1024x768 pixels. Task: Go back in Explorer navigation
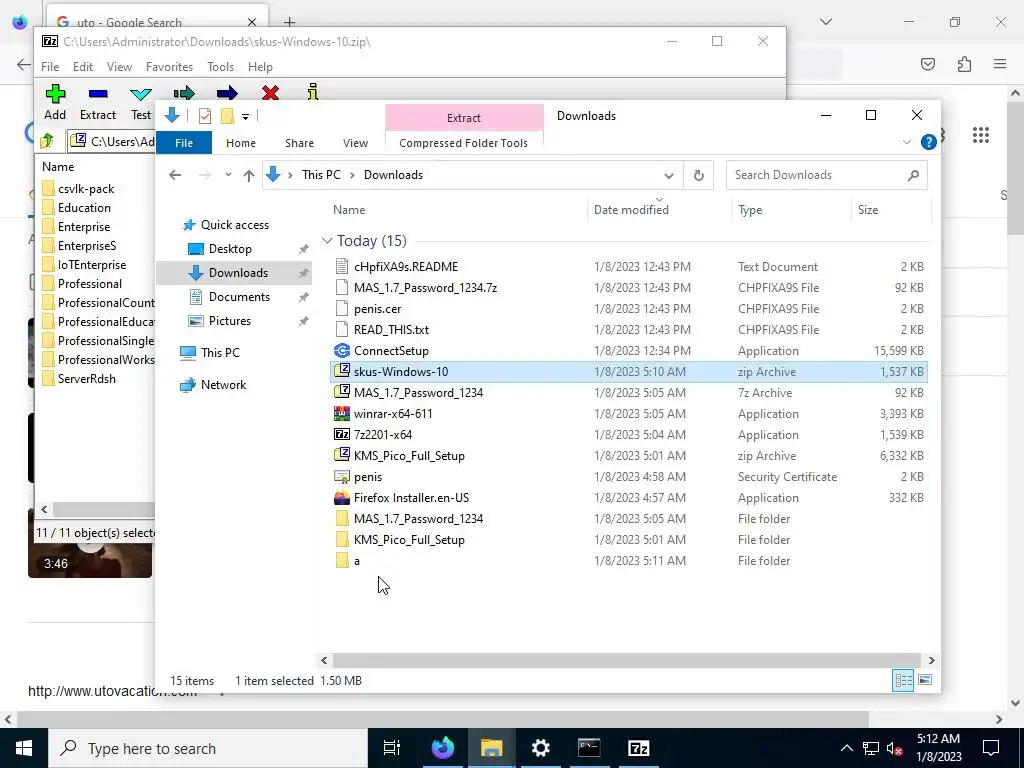coord(174,175)
